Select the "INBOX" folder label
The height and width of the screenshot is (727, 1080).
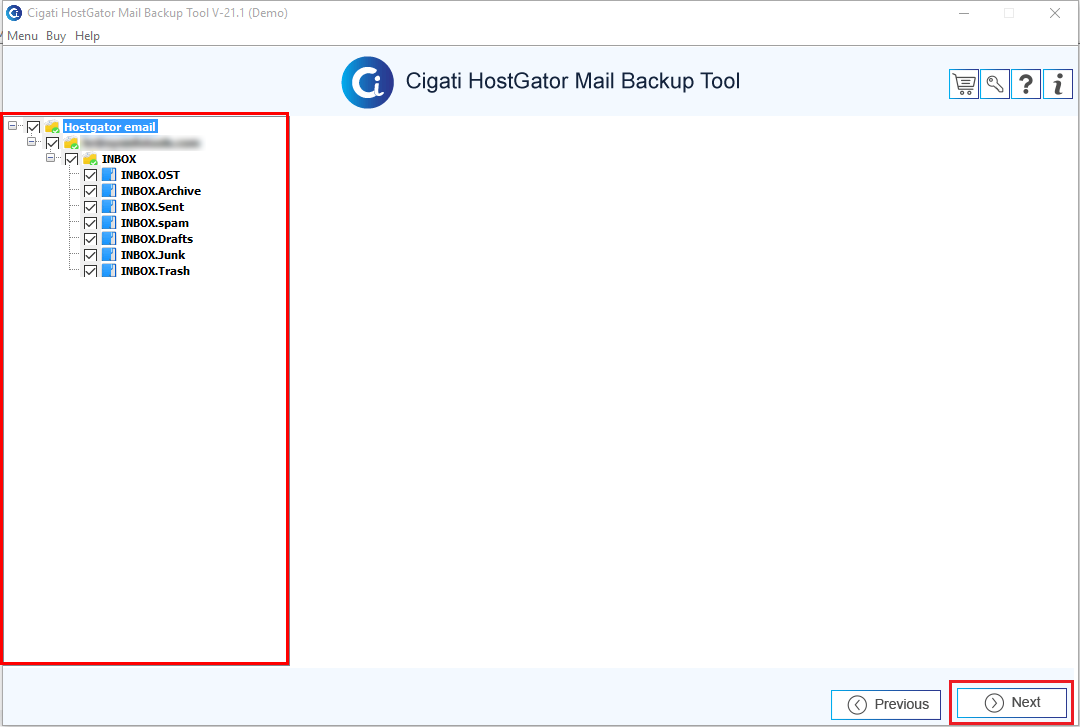click(119, 159)
